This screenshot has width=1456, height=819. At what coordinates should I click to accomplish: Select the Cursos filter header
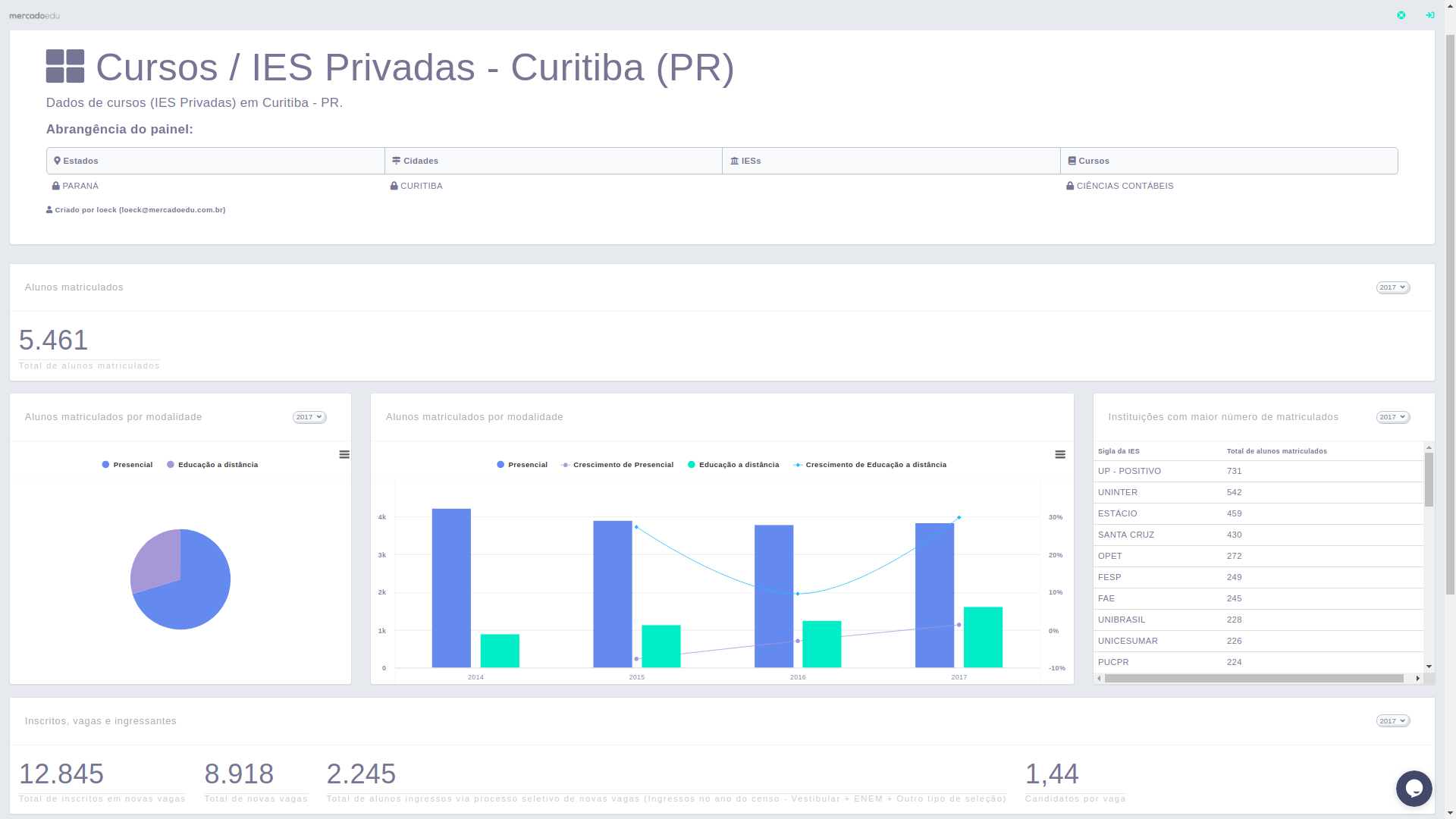pyautogui.click(x=1228, y=161)
